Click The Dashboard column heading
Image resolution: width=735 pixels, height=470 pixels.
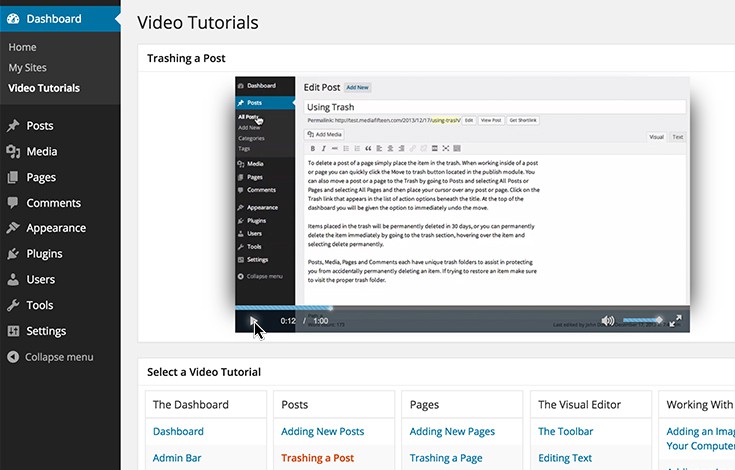click(190, 404)
